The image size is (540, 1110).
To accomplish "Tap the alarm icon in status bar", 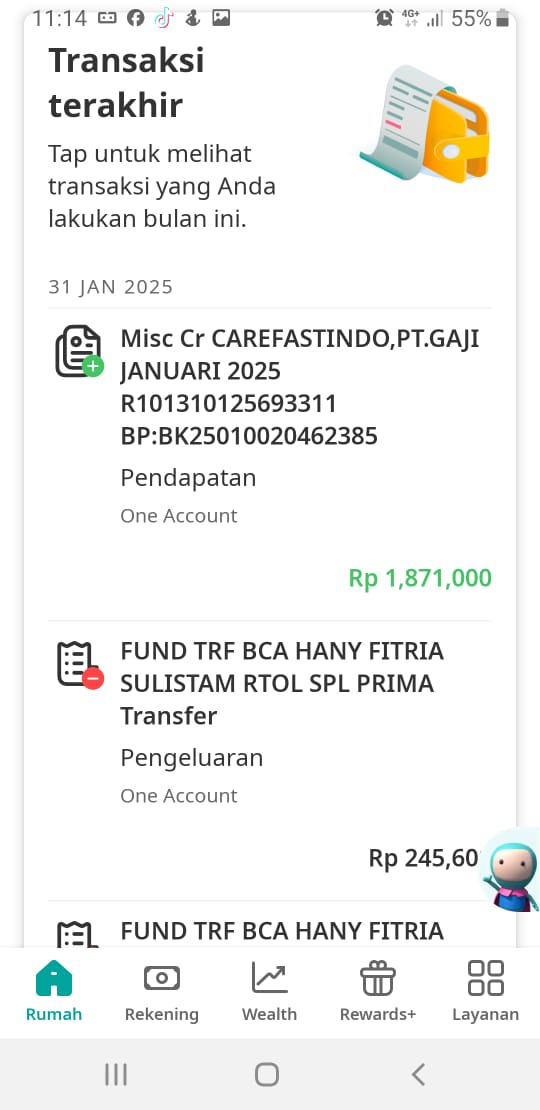I will tap(384, 18).
